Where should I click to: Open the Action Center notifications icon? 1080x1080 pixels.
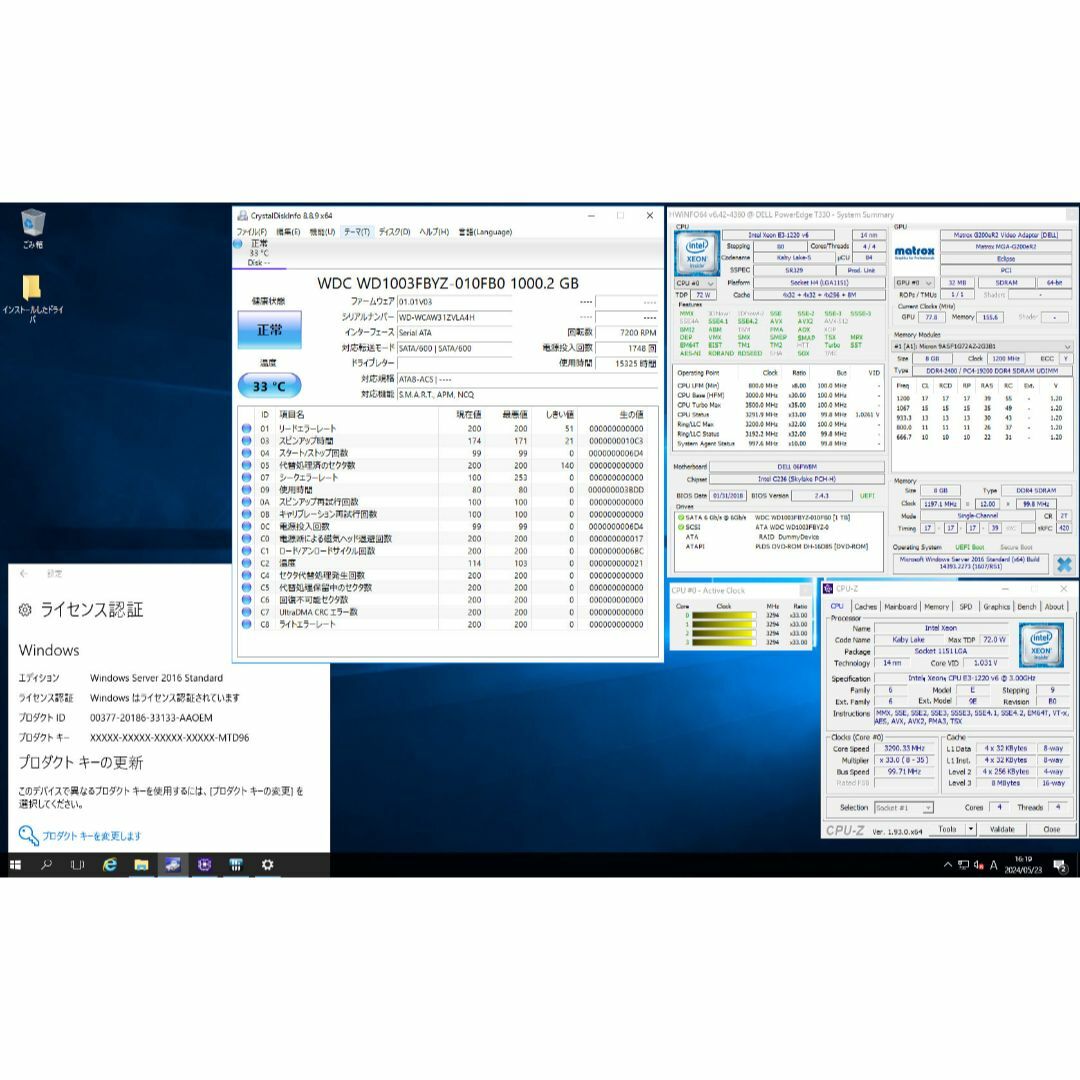[x=1060, y=866]
